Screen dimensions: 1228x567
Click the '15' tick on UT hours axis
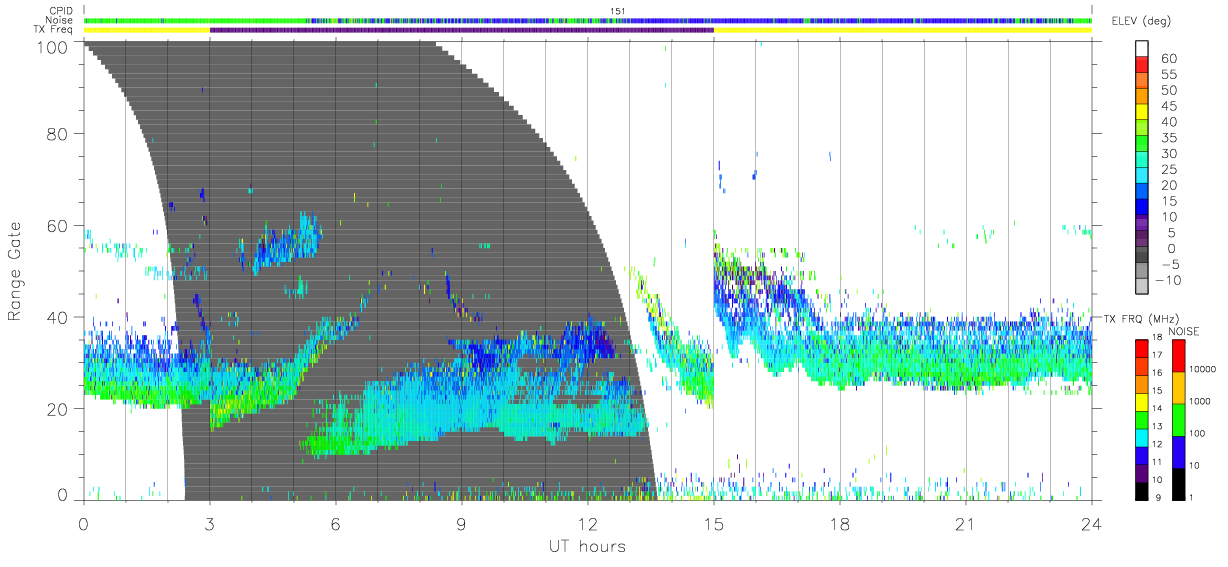(713, 524)
